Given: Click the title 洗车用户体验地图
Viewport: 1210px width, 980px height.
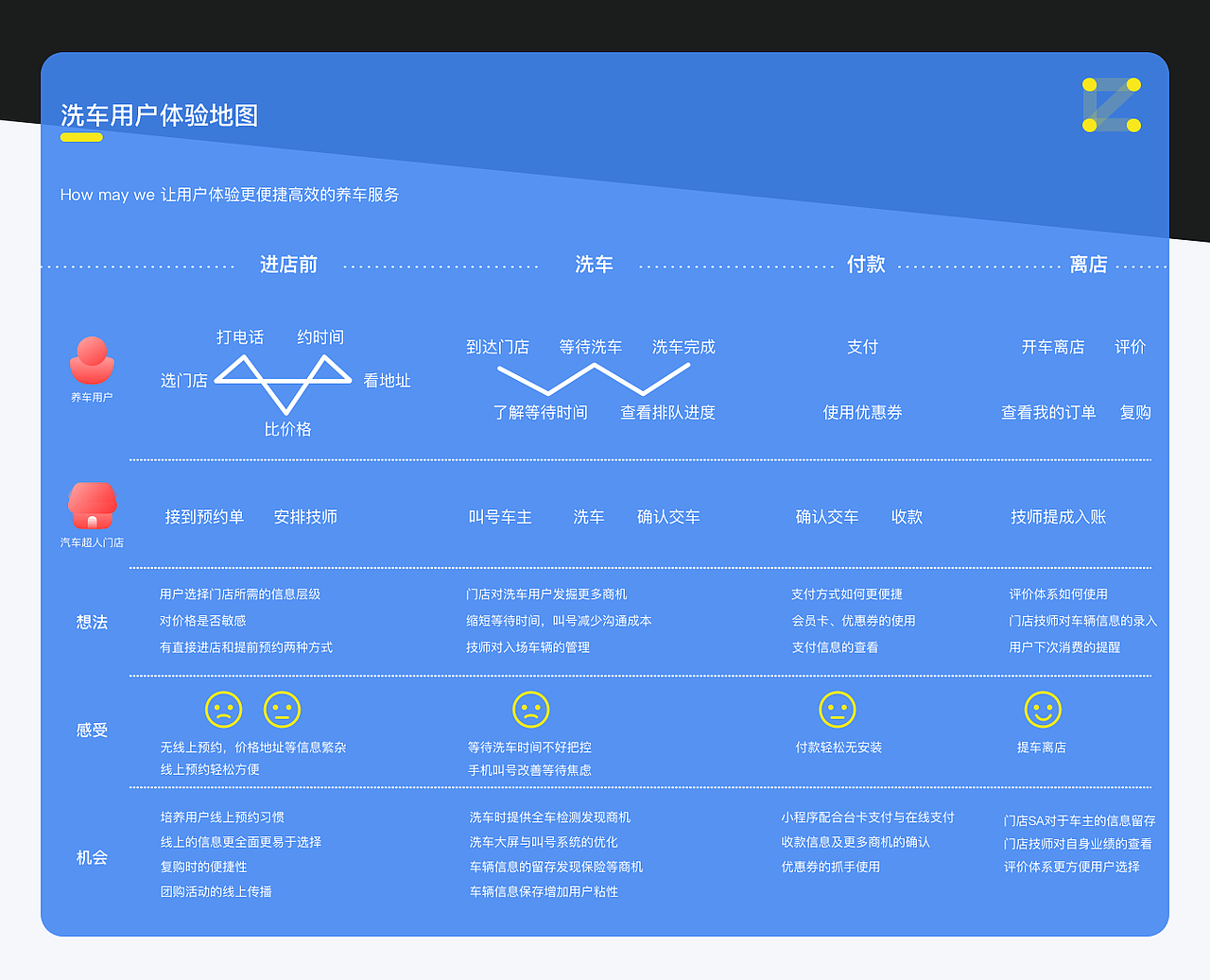Looking at the screenshot, I should coord(159,115).
